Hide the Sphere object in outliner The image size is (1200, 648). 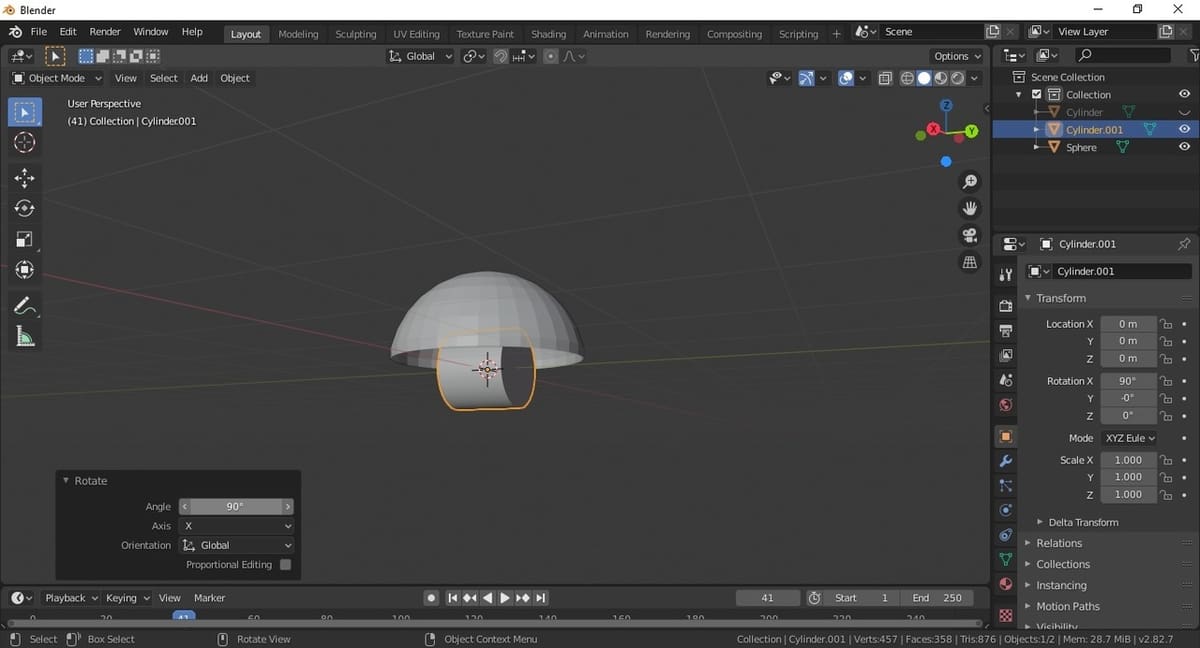tap(1184, 147)
